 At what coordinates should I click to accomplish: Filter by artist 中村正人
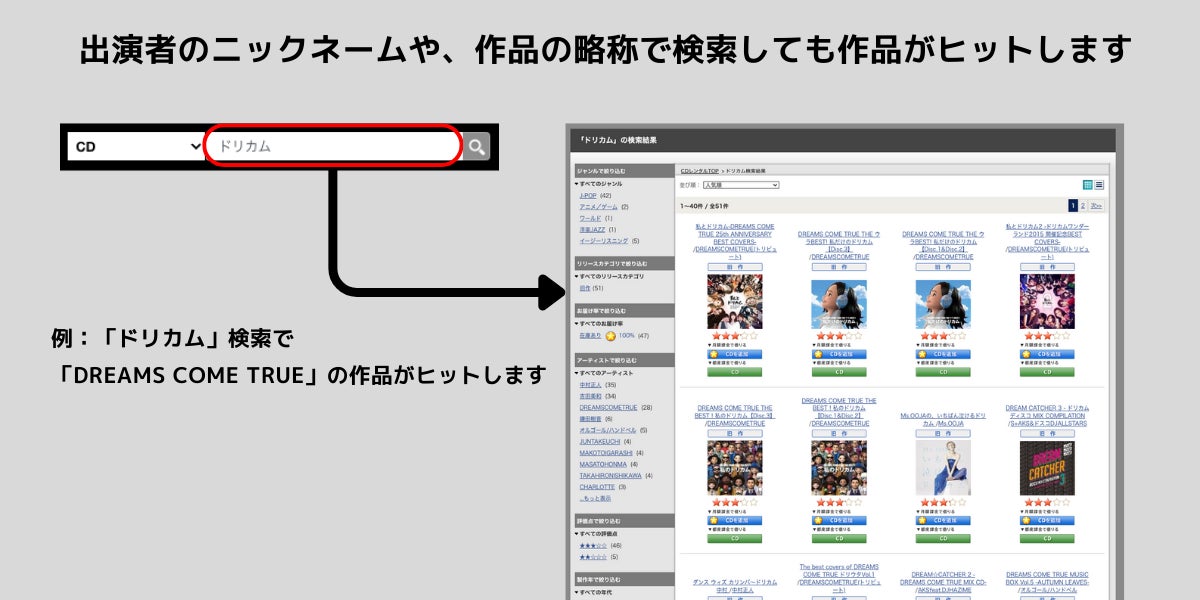click(590, 385)
